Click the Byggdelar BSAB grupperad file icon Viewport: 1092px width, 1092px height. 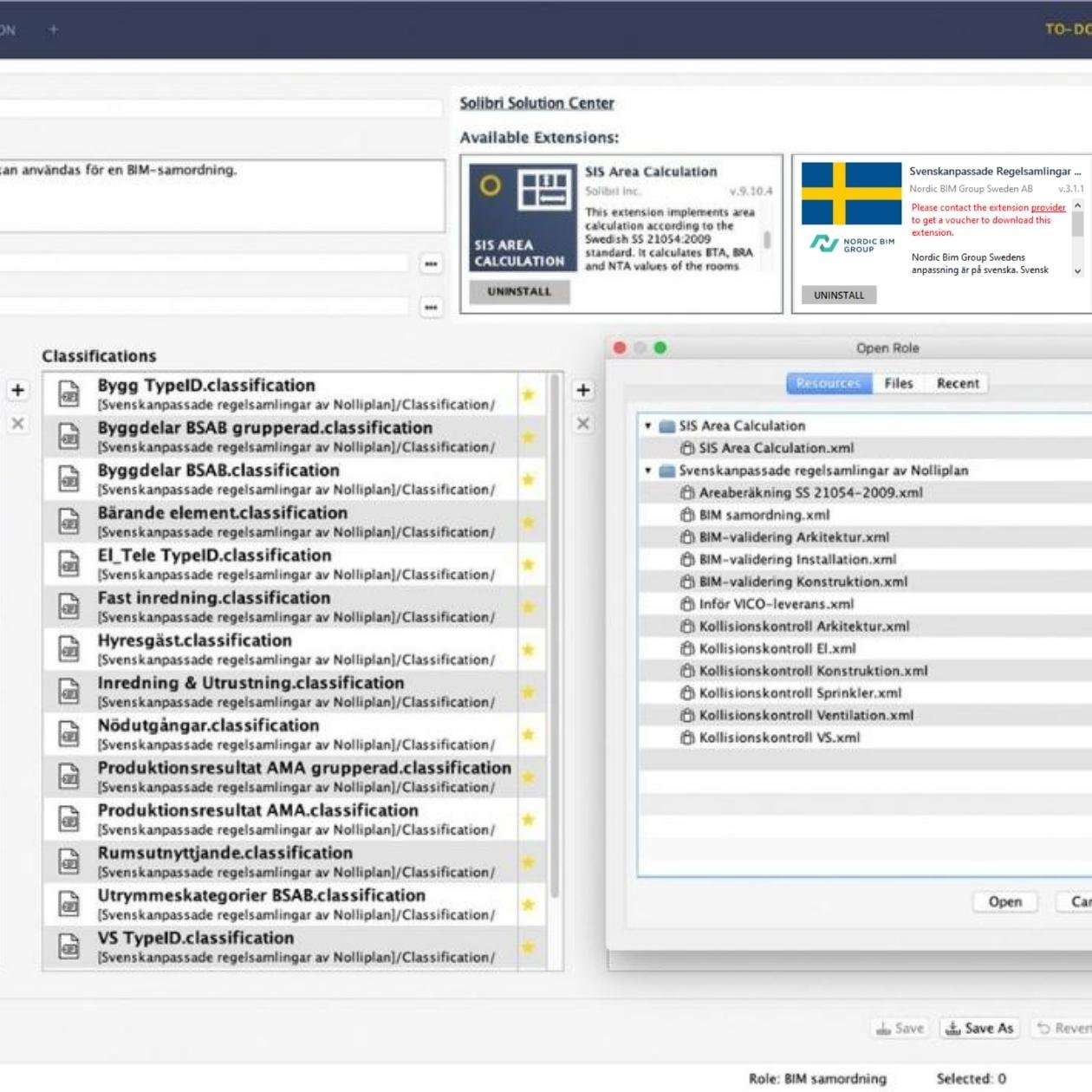[69, 437]
